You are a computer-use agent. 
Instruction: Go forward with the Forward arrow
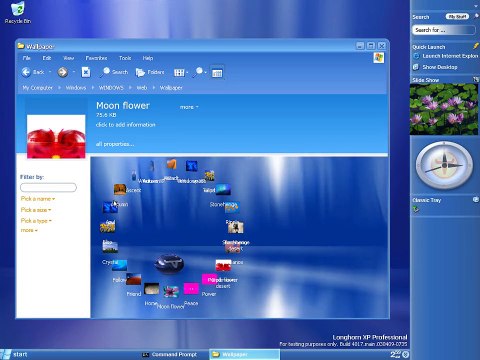[x=63, y=72]
